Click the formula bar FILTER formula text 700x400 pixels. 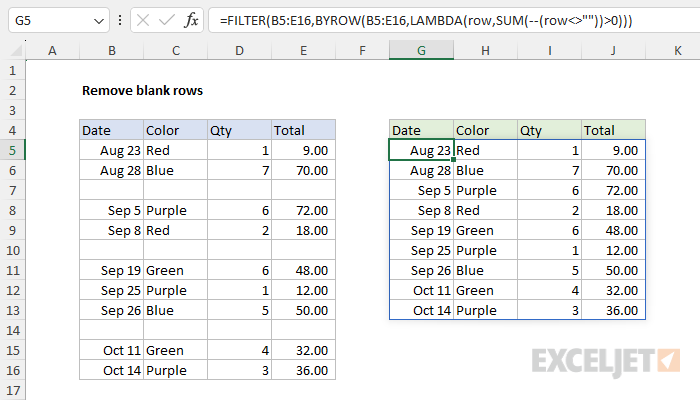(x=426, y=21)
